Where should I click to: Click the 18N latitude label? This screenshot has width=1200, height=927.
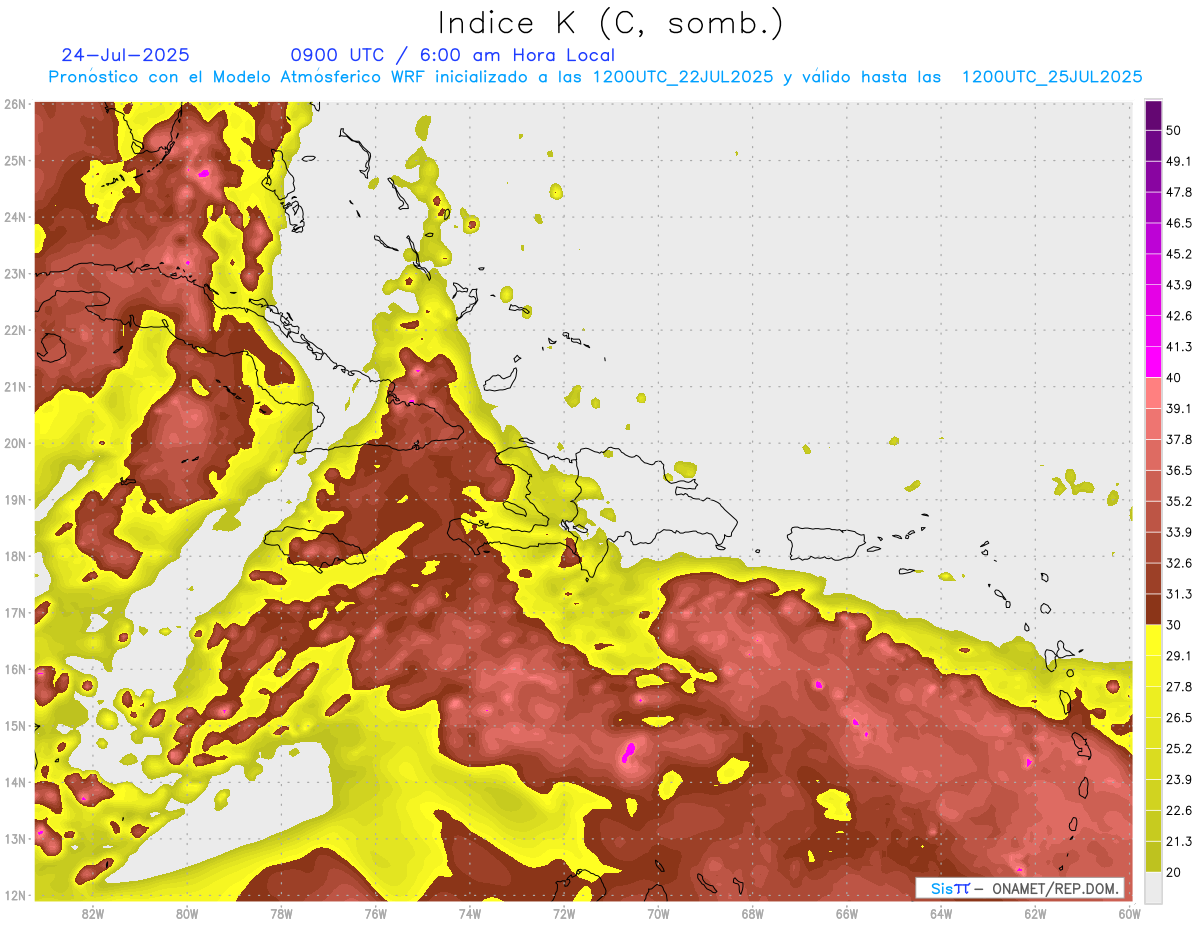tap(15, 556)
